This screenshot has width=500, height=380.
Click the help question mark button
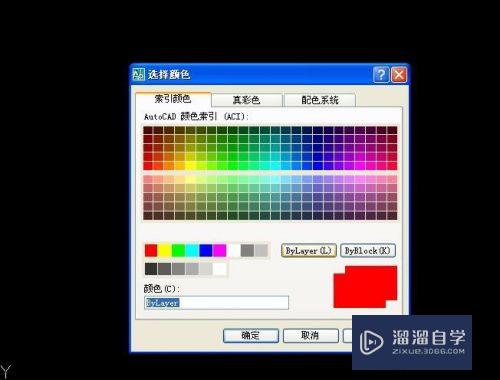[x=381, y=74]
